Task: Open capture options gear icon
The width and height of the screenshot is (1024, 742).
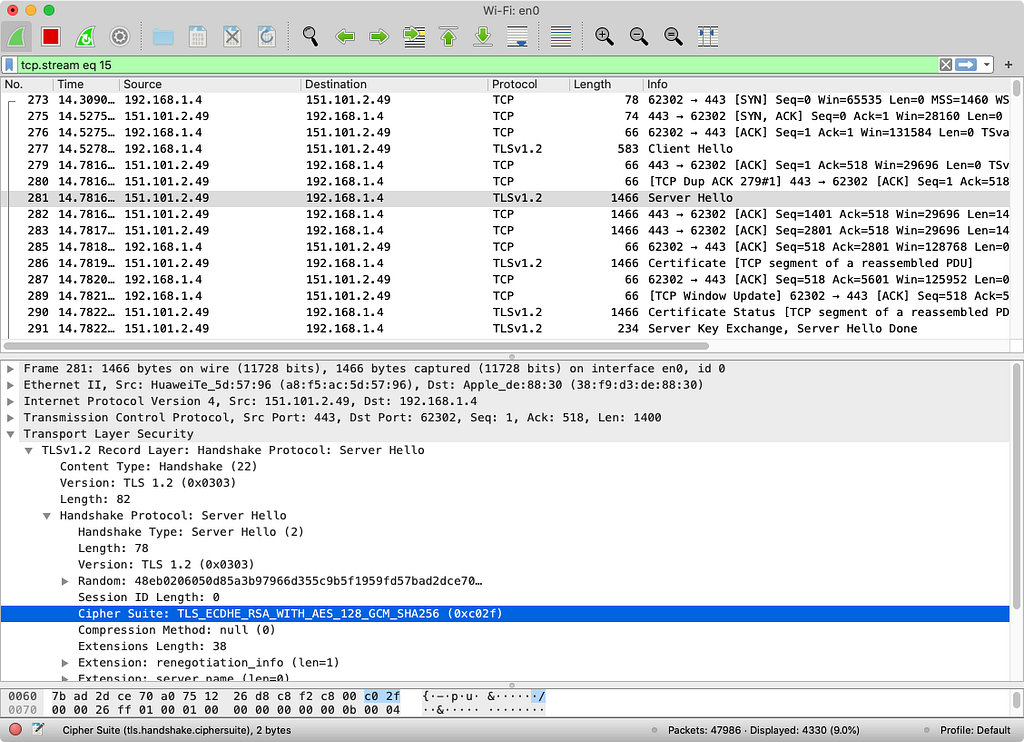Action: click(x=120, y=37)
